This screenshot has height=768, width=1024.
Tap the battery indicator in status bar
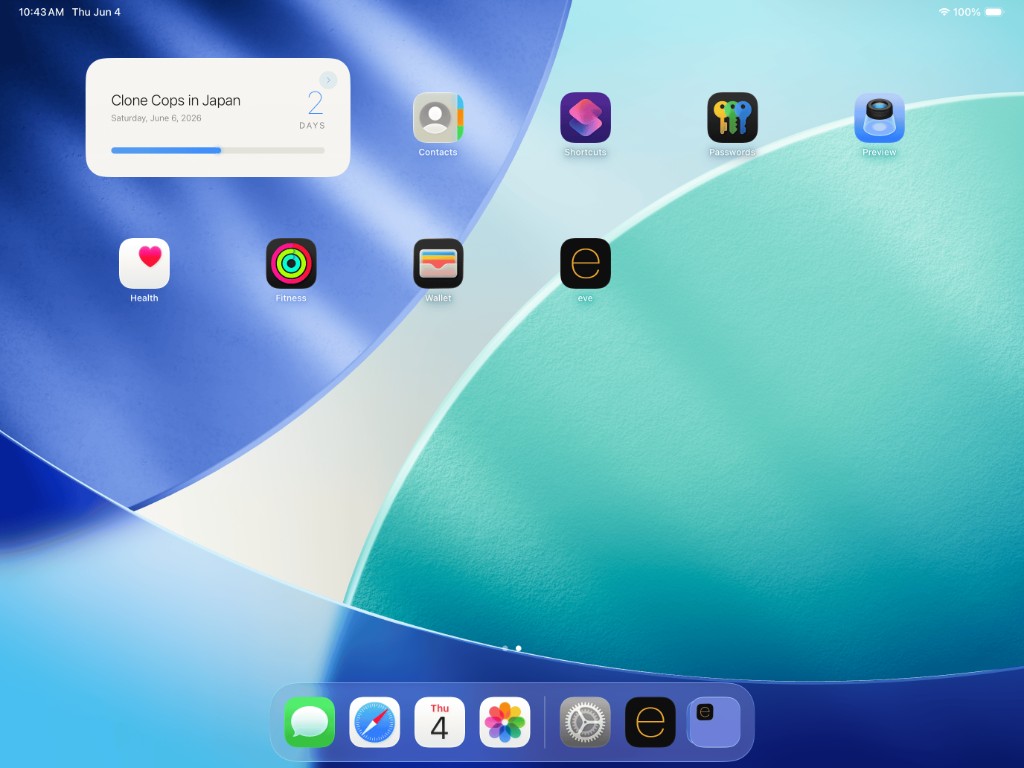(994, 12)
